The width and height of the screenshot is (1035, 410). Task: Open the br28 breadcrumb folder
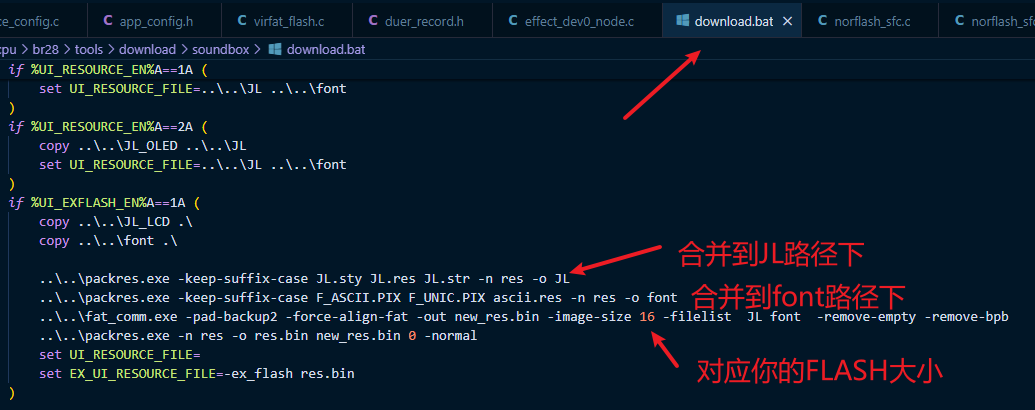coord(46,50)
